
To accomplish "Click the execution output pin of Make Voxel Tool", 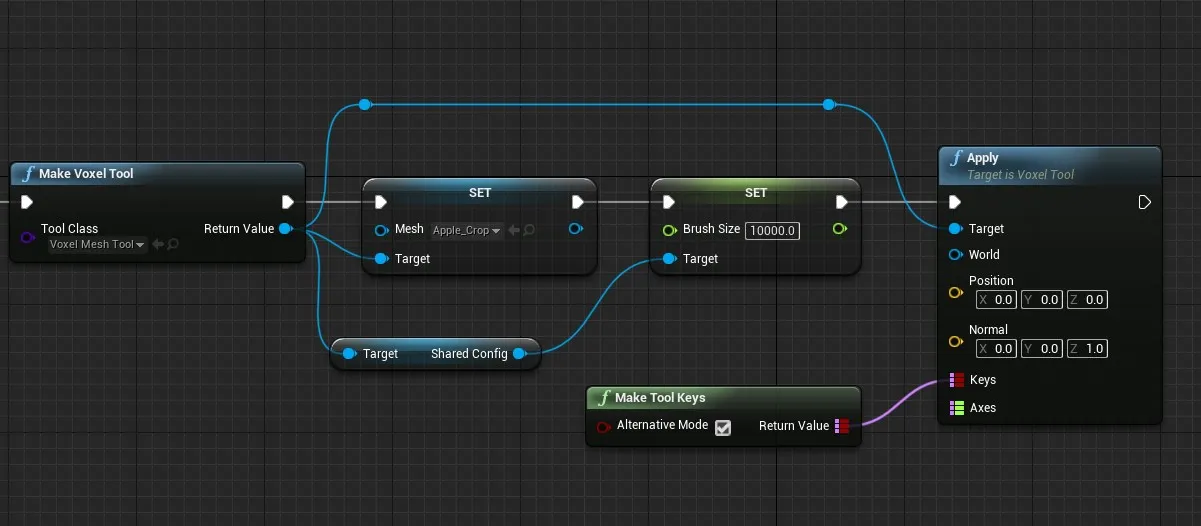I will point(288,202).
